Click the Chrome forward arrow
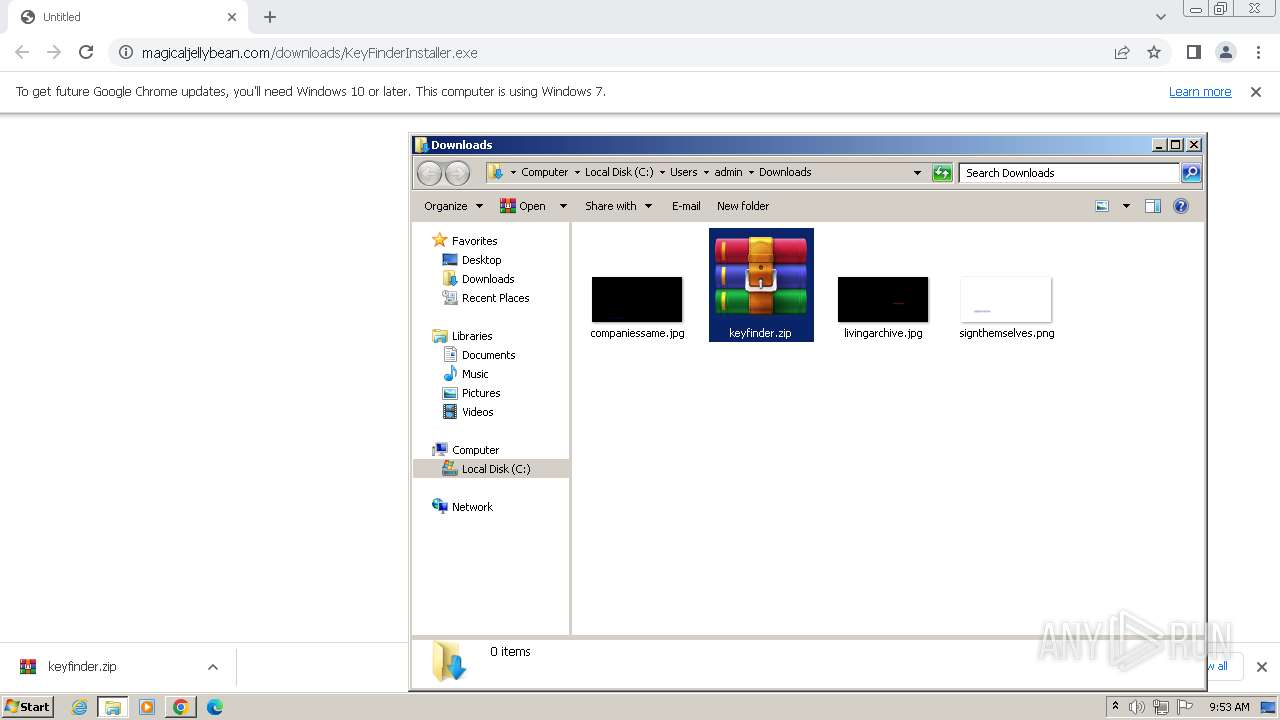The image size is (1280, 720). (54, 52)
